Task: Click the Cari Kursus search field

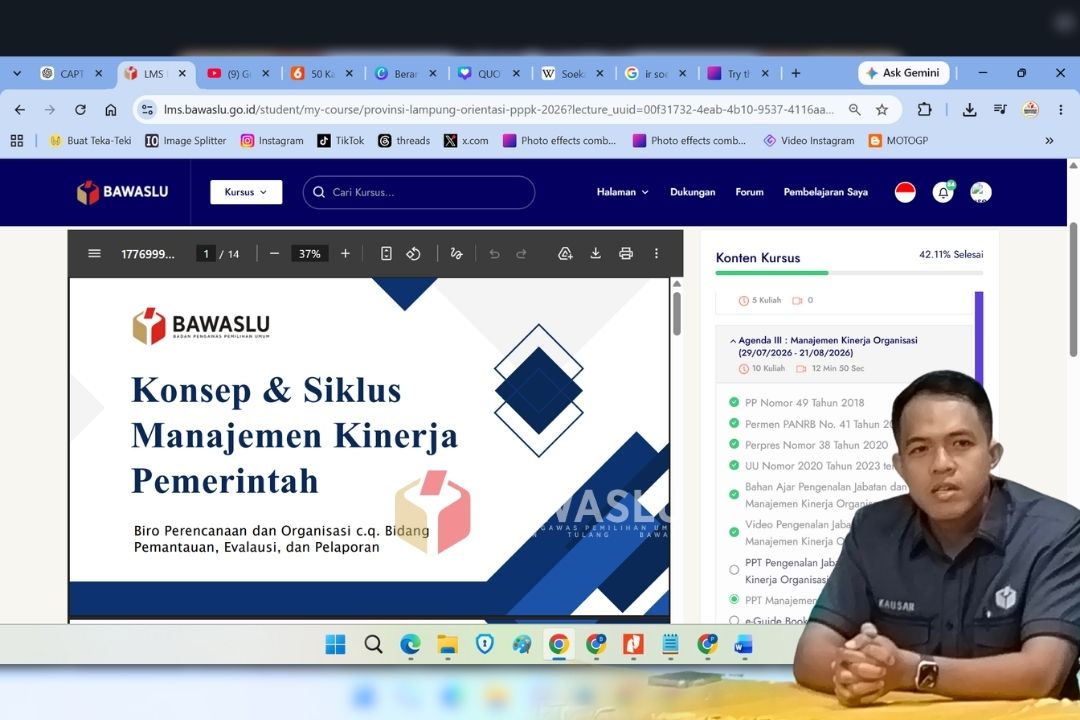Action: (419, 192)
